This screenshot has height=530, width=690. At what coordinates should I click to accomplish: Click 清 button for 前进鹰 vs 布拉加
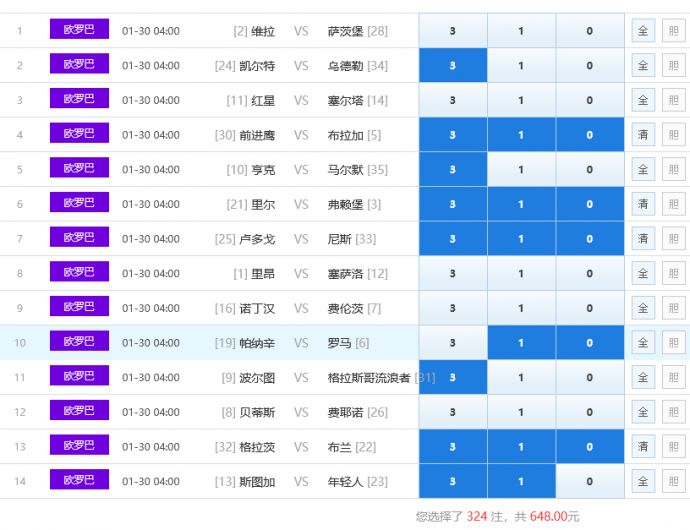(643, 135)
